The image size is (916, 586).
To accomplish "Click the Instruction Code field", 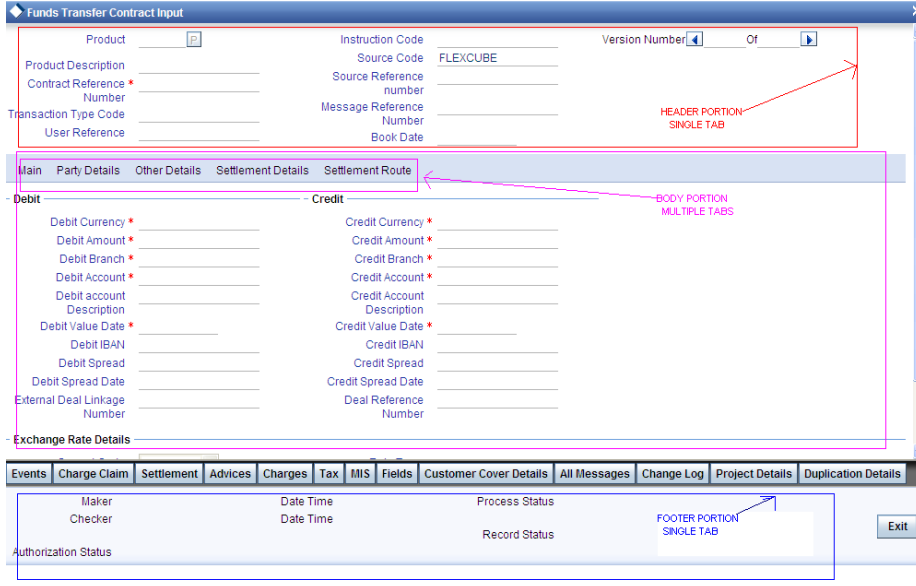I will (498, 40).
